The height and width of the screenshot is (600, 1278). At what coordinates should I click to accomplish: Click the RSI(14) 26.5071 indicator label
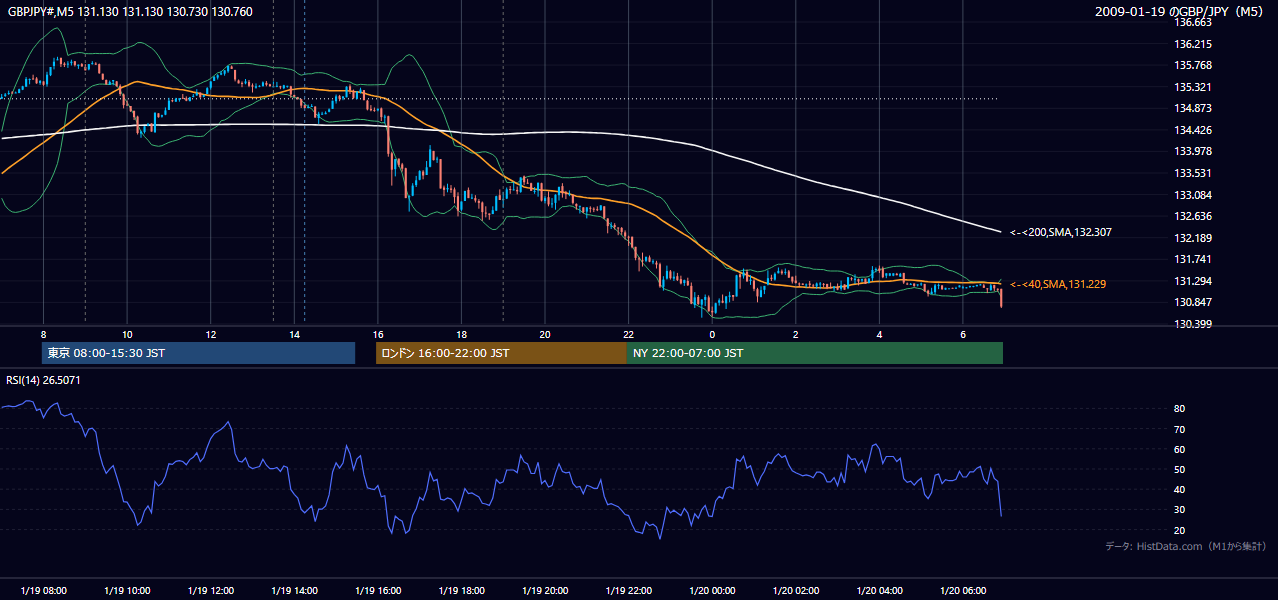point(44,380)
